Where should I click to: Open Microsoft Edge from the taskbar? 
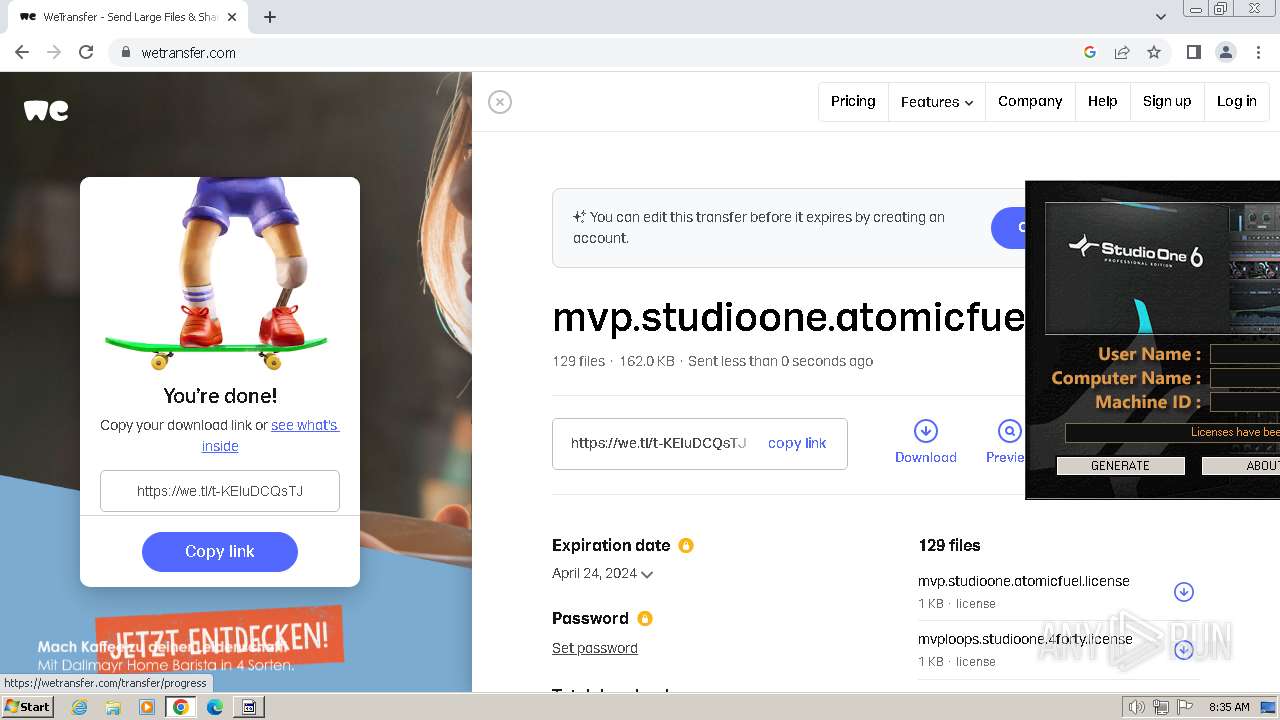(x=215, y=707)
